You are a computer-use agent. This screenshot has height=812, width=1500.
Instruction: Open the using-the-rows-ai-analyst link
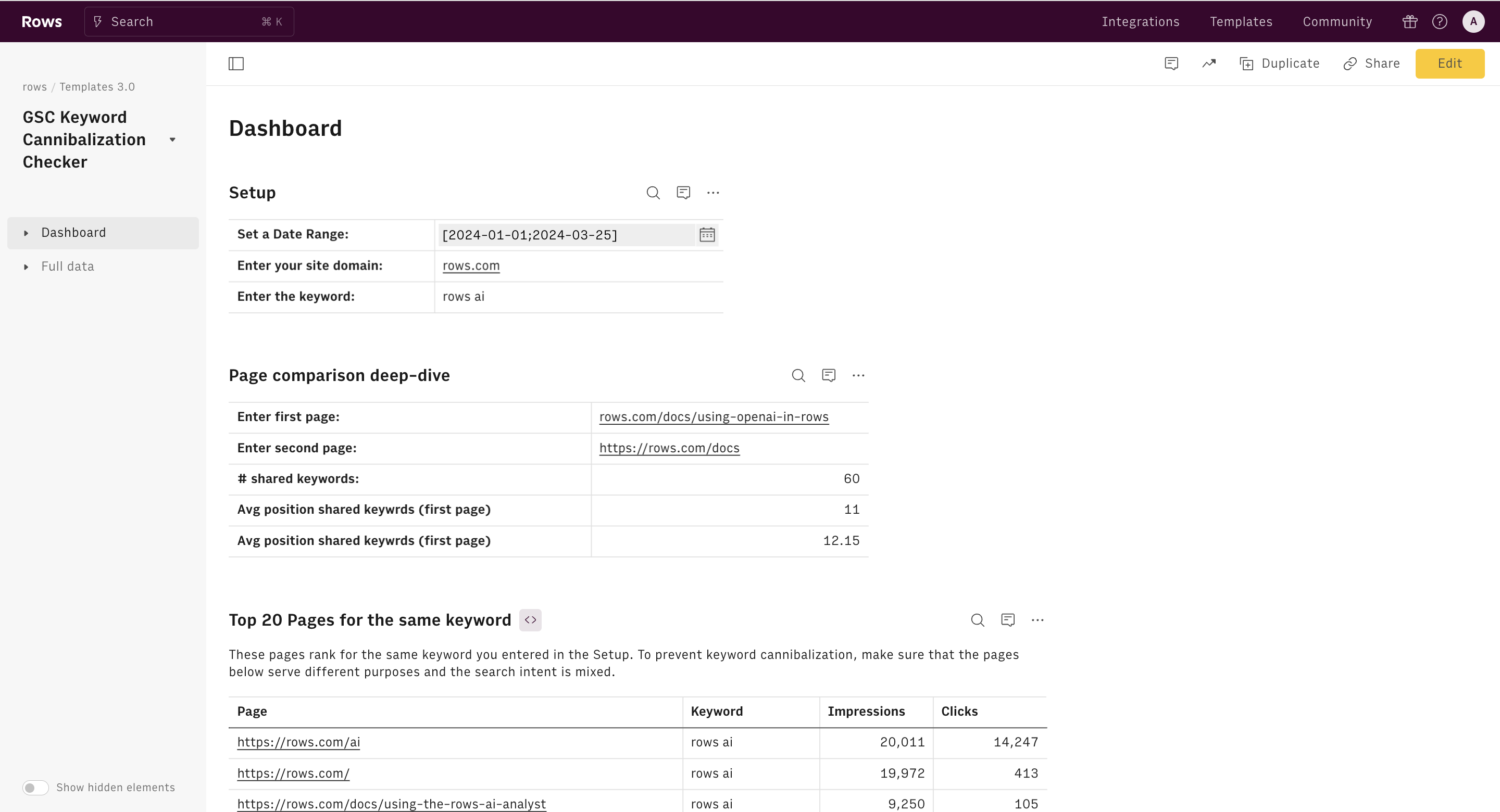pyautogui.click(x=391, y=804)
